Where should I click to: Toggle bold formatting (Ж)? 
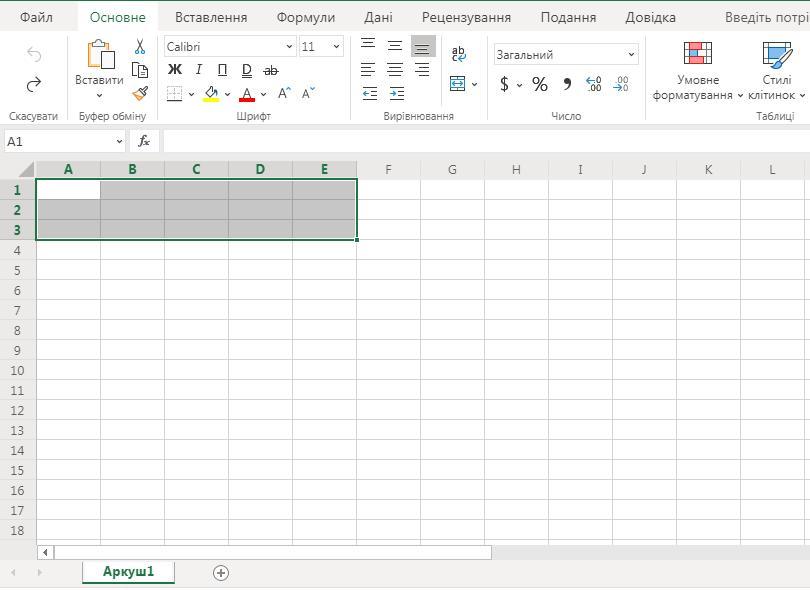(175, 70)
